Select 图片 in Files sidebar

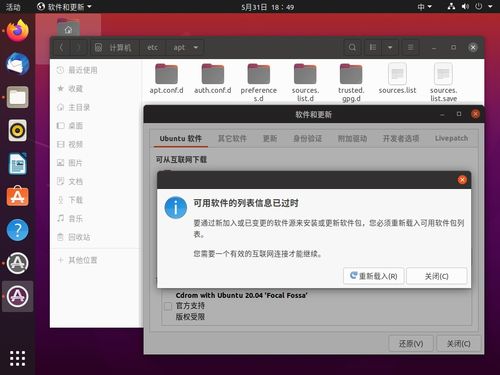tap(97, 163)
